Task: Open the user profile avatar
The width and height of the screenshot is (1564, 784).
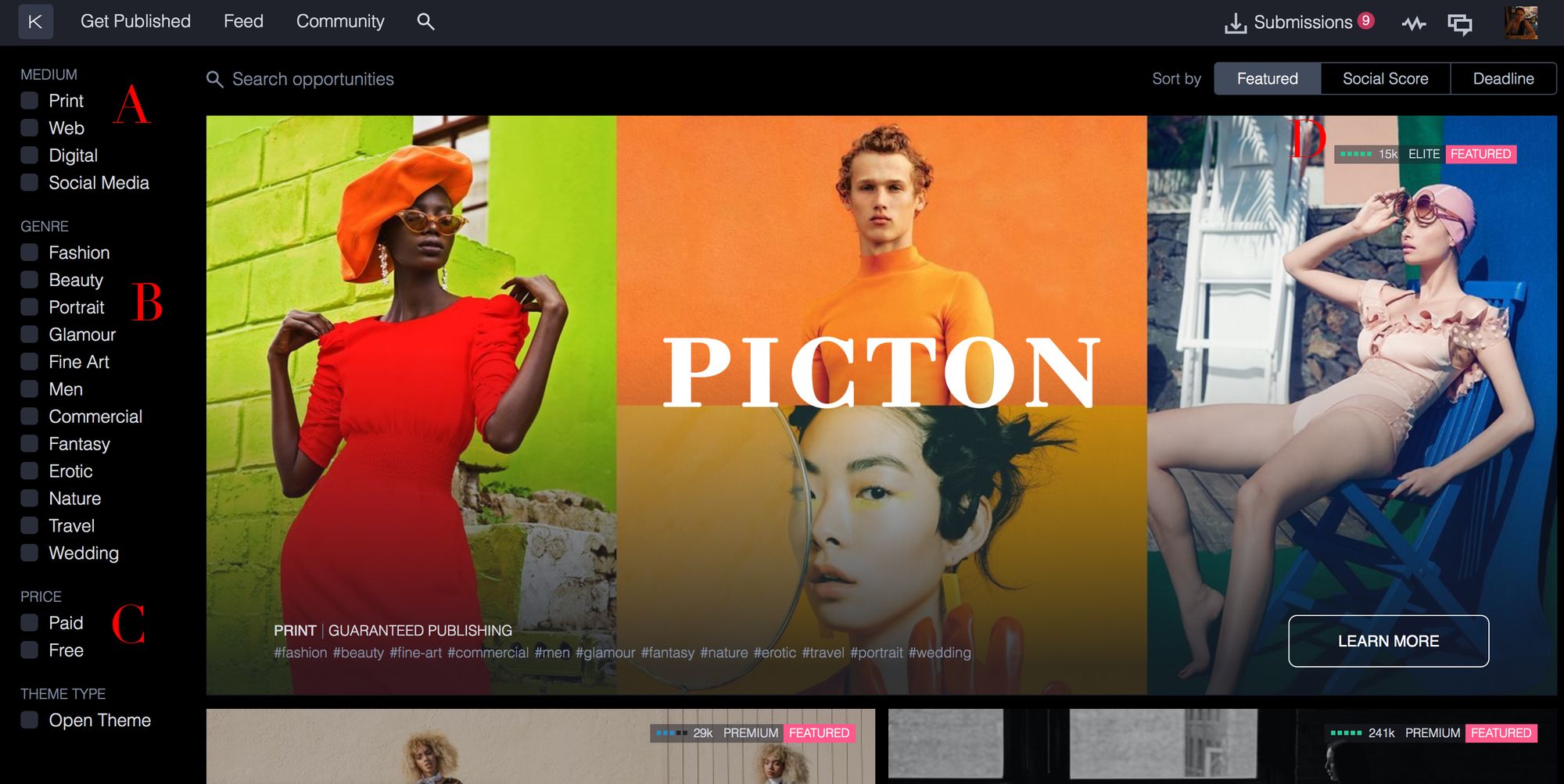Action: click(1521, 22)
